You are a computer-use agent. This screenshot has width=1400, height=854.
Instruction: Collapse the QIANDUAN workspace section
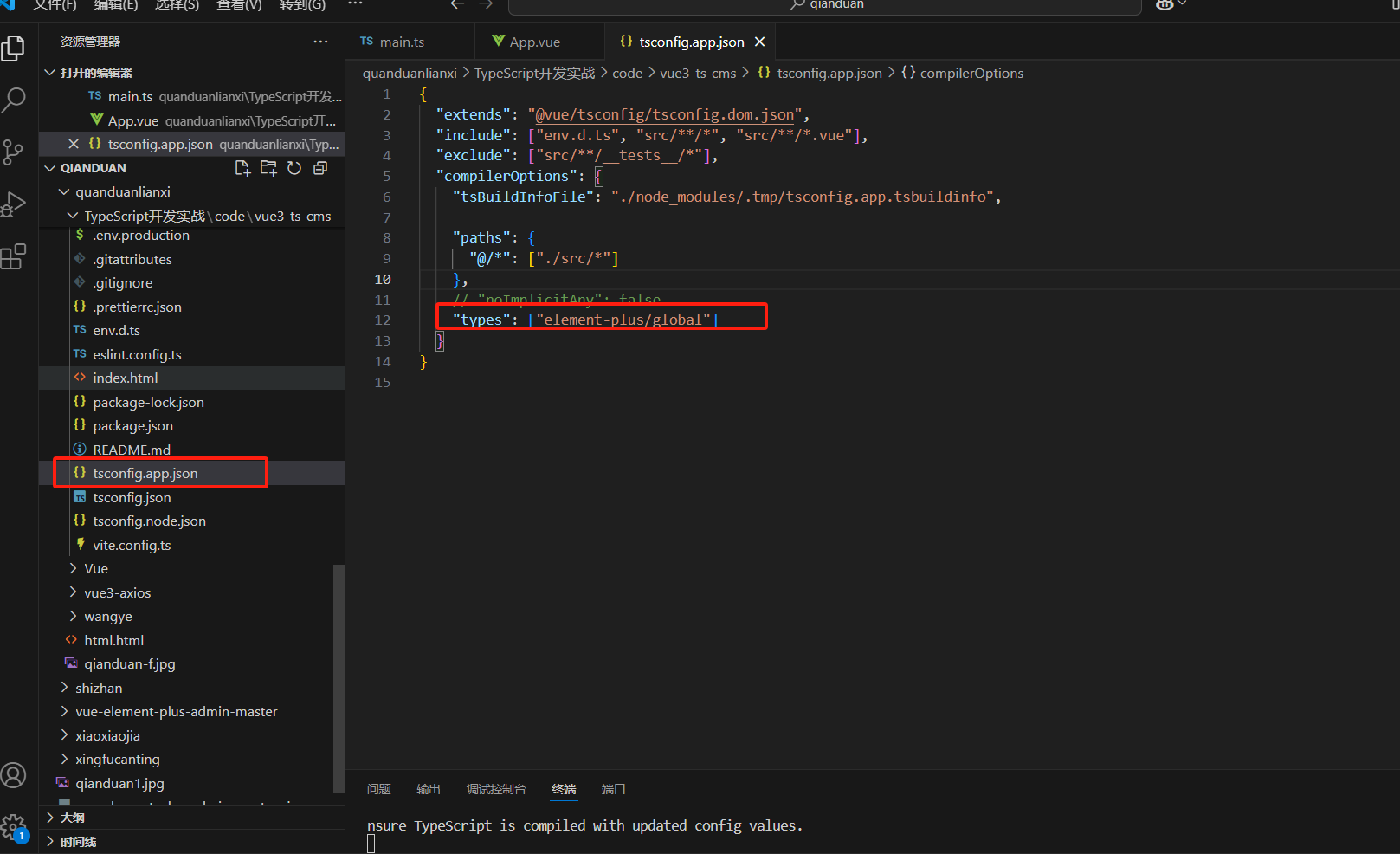(49, 168)
